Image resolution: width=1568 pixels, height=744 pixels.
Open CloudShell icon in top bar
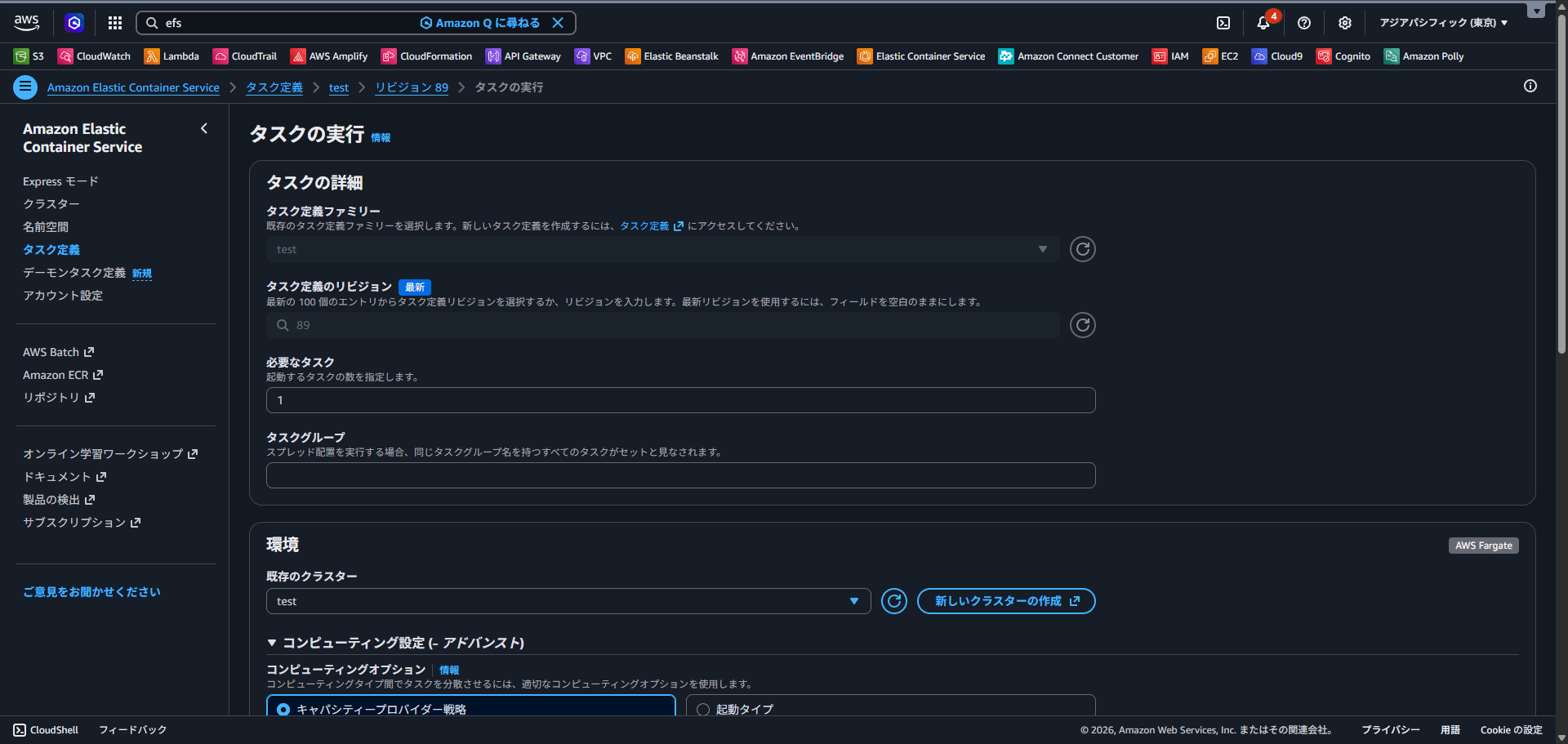(x=1223, y=23)
